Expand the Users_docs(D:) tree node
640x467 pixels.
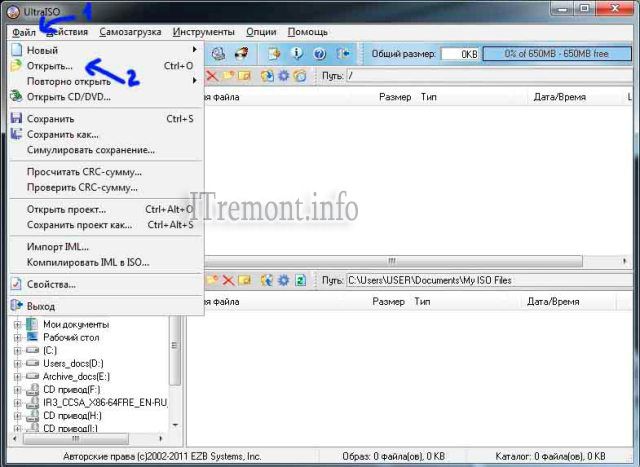[17, 364]
